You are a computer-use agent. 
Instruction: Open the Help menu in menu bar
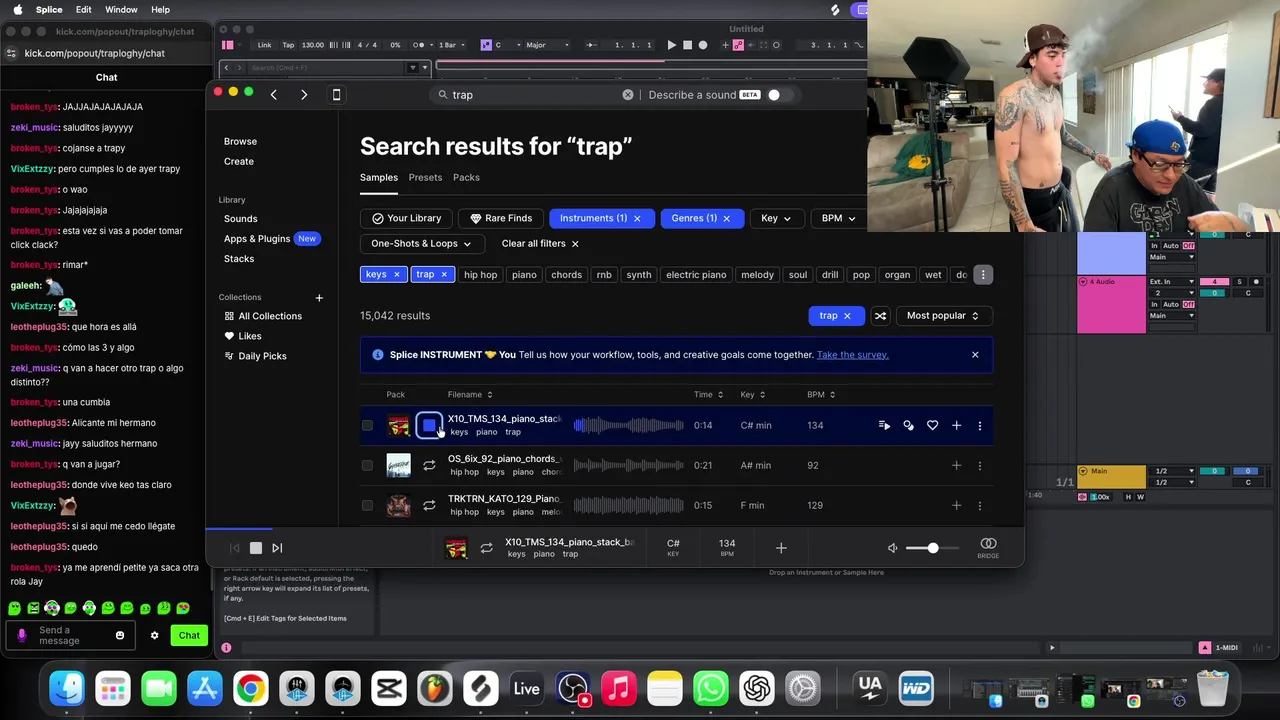[160, 9]
